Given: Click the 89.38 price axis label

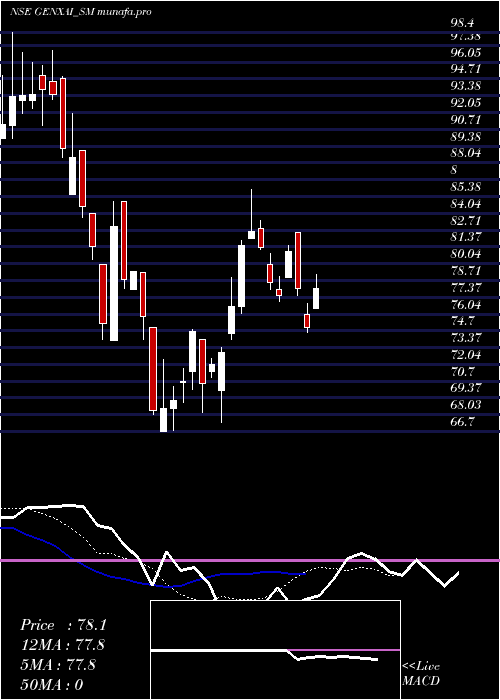Looking at the screenshot, I should [x=466, y=137].
